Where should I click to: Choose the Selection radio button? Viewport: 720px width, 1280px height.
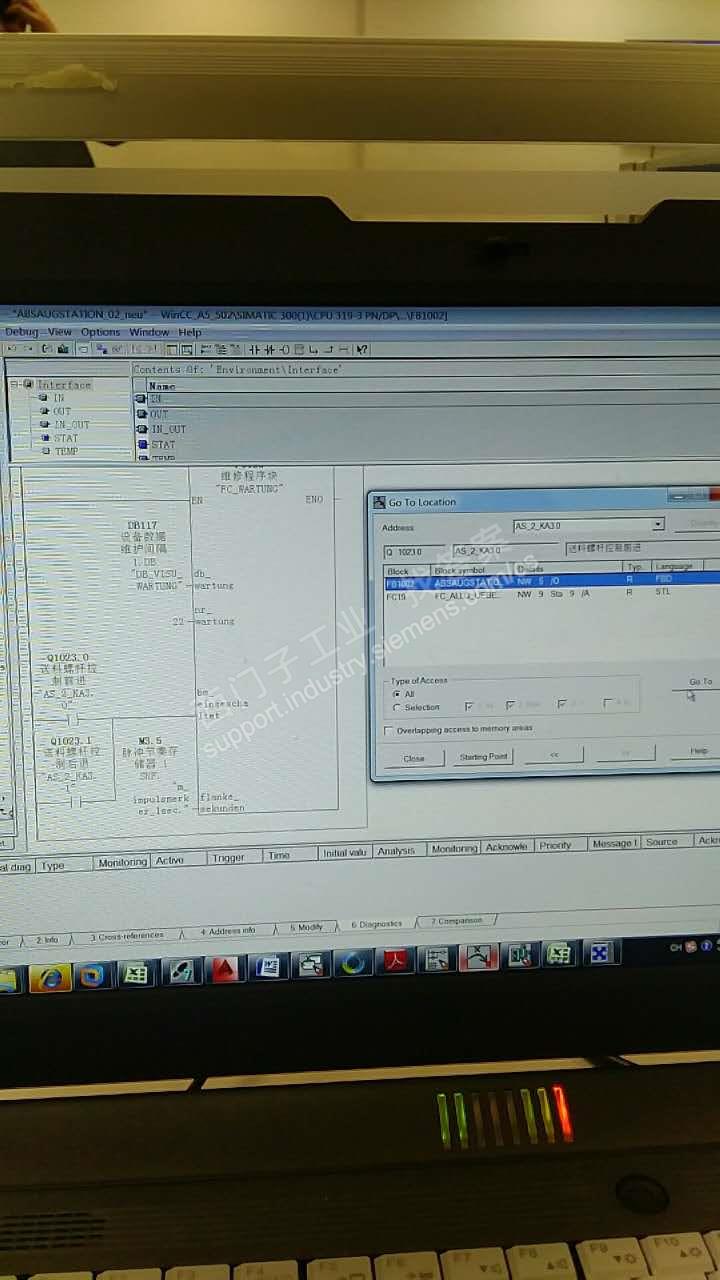pyautogui.click(x=397, y=707)
